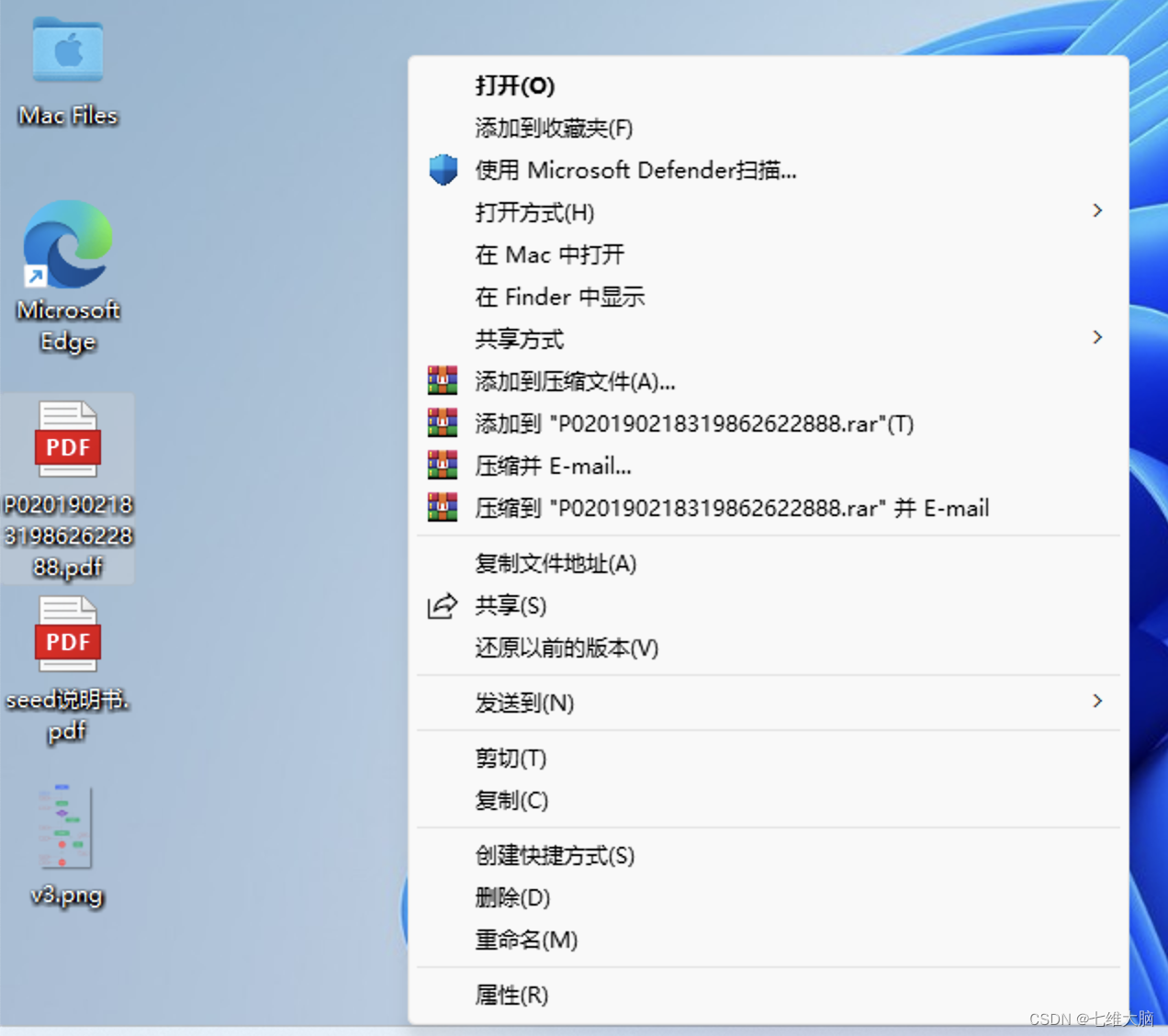The height and width of the screenshot is (1036, 1168).
Task: Choose 添加到收藏夹(F) menu entry
Action: [x=769, y=128]
